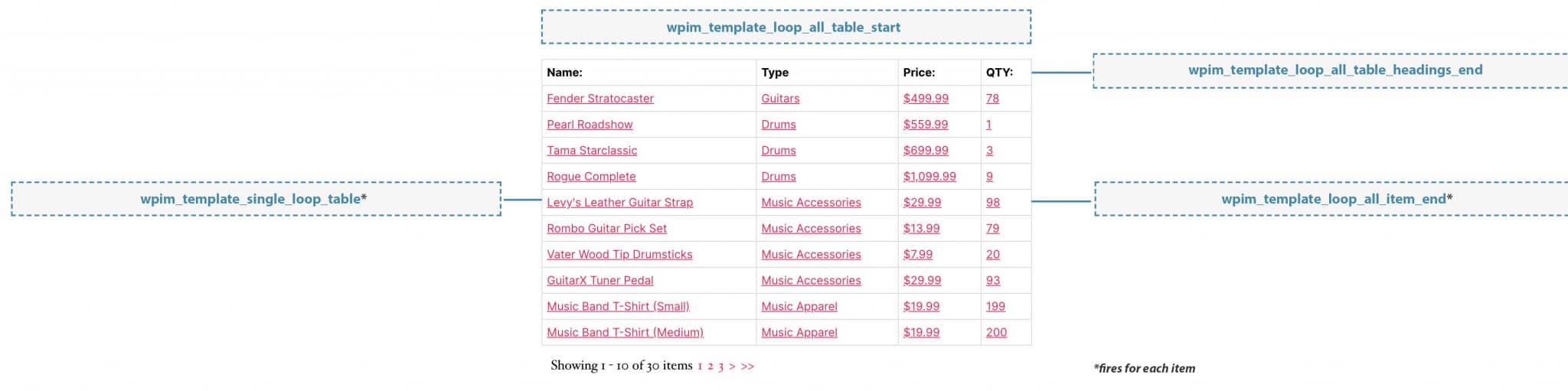Image resolution: width=1568 pixels, height=391 pixels.
Task: Open the Fender Stratocaster item link
Action: tap(599, 99)
